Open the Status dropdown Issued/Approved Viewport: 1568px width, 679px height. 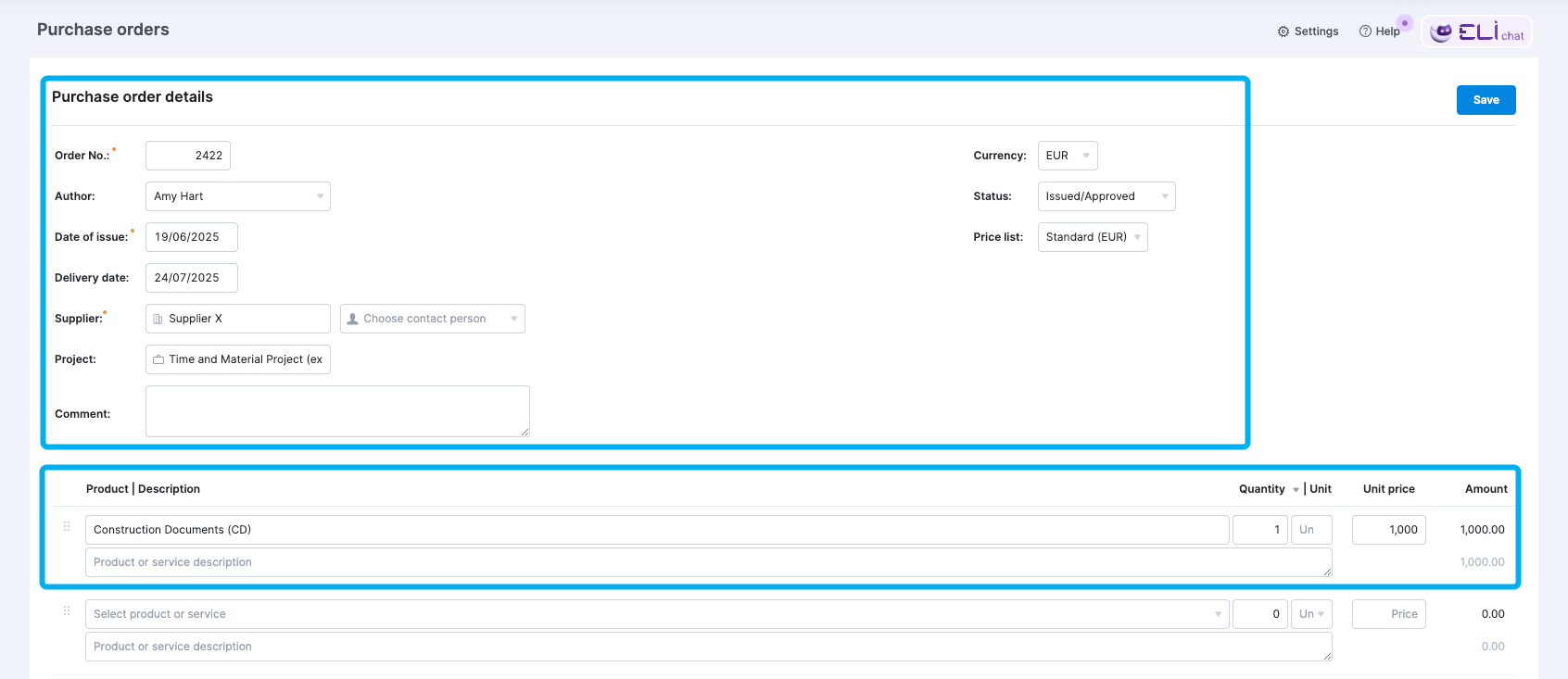(x=1106, y=196)
